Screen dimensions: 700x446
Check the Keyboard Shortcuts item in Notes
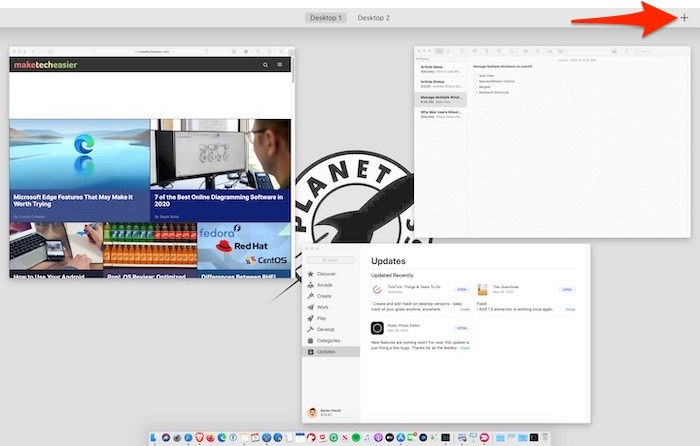click(475, 92)
